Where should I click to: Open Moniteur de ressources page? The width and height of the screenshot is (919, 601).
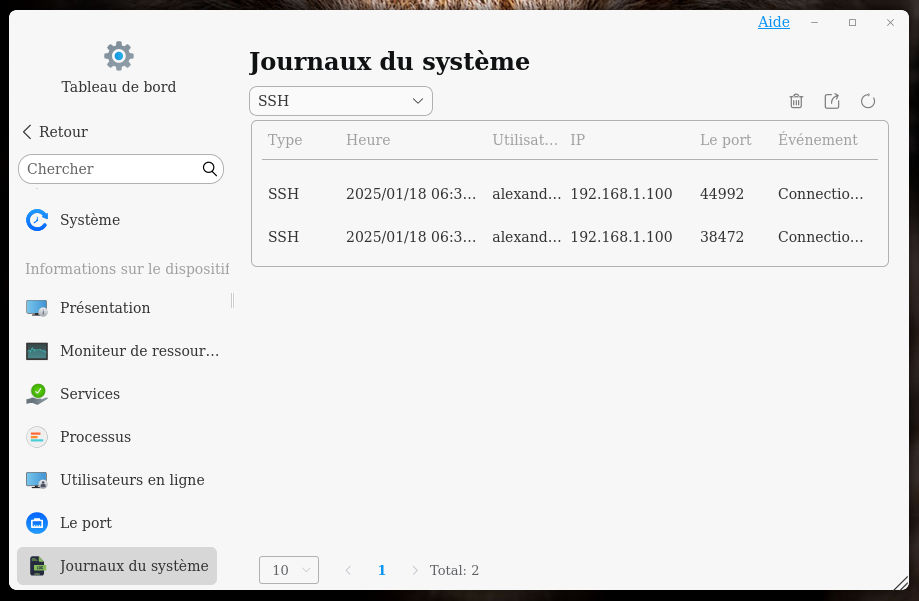139,351
